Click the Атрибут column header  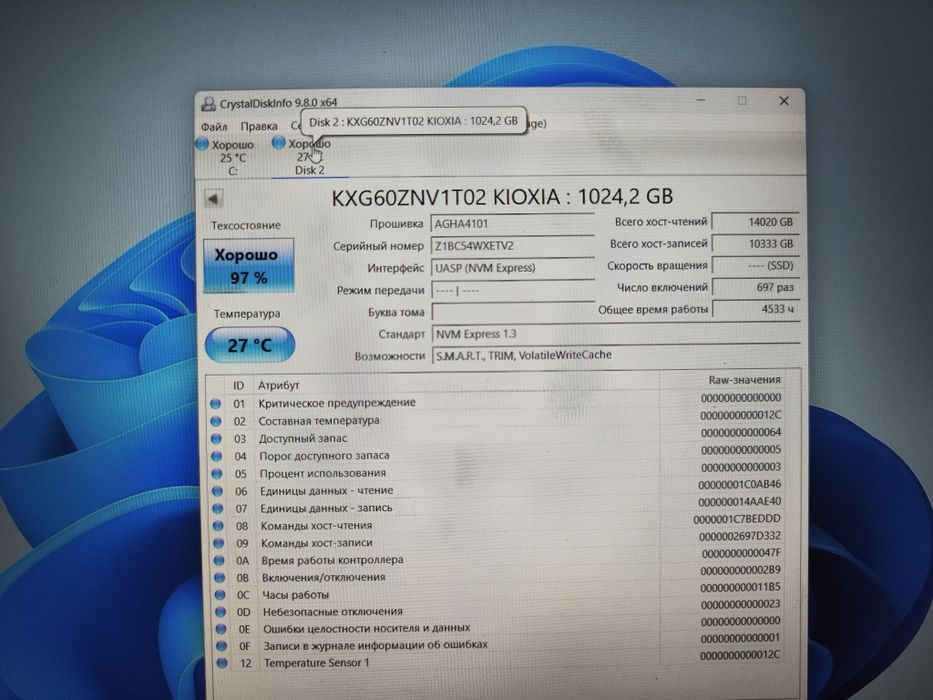click(278, 386)
